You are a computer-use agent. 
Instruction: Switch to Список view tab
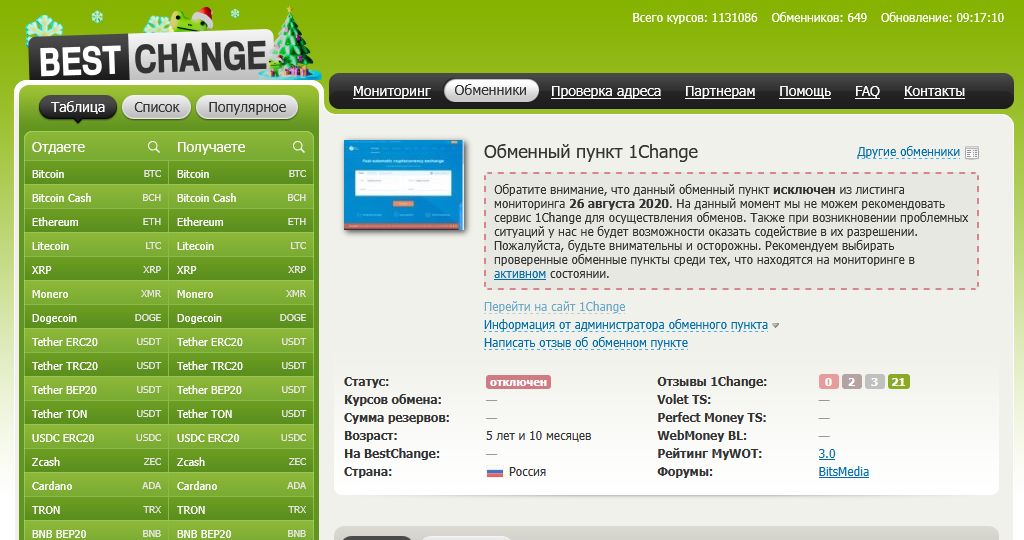(x=156, y=107)
